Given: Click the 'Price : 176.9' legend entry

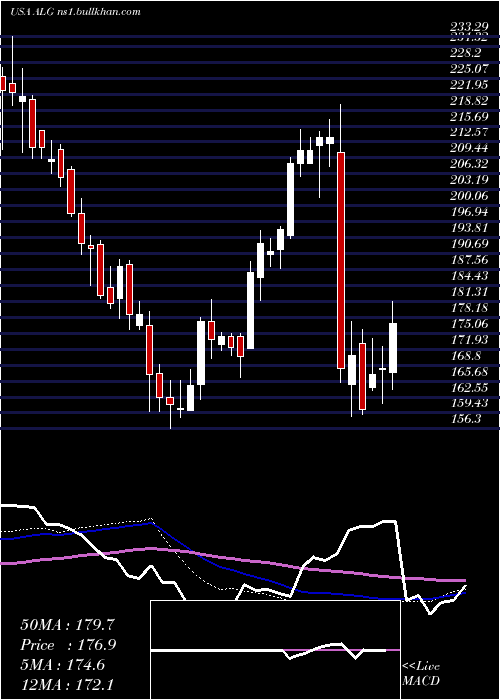Looking at the screenshot, I should 68,645.
